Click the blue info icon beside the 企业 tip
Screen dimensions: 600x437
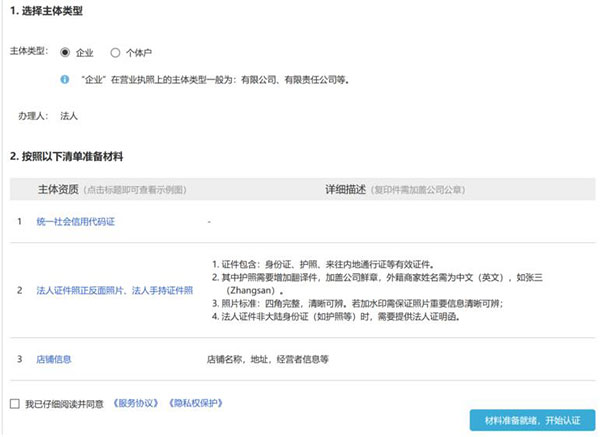(x=65, y=77)
